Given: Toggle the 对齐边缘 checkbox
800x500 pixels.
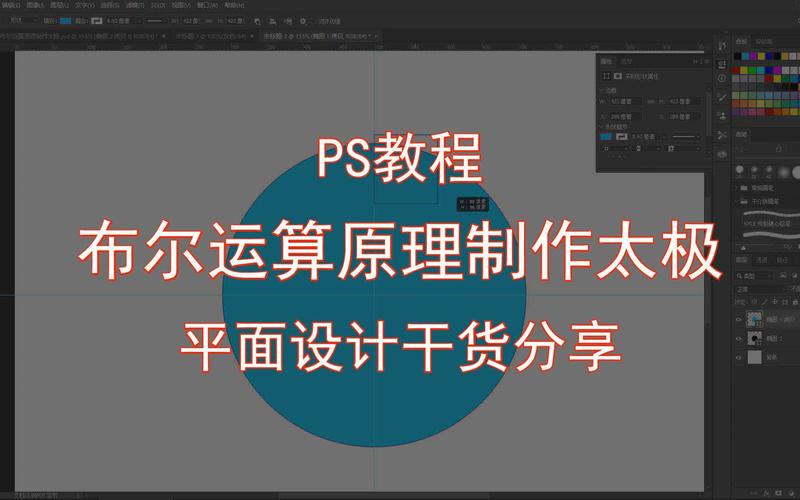Looking at the screenshot, I should [x=313, y=21].
